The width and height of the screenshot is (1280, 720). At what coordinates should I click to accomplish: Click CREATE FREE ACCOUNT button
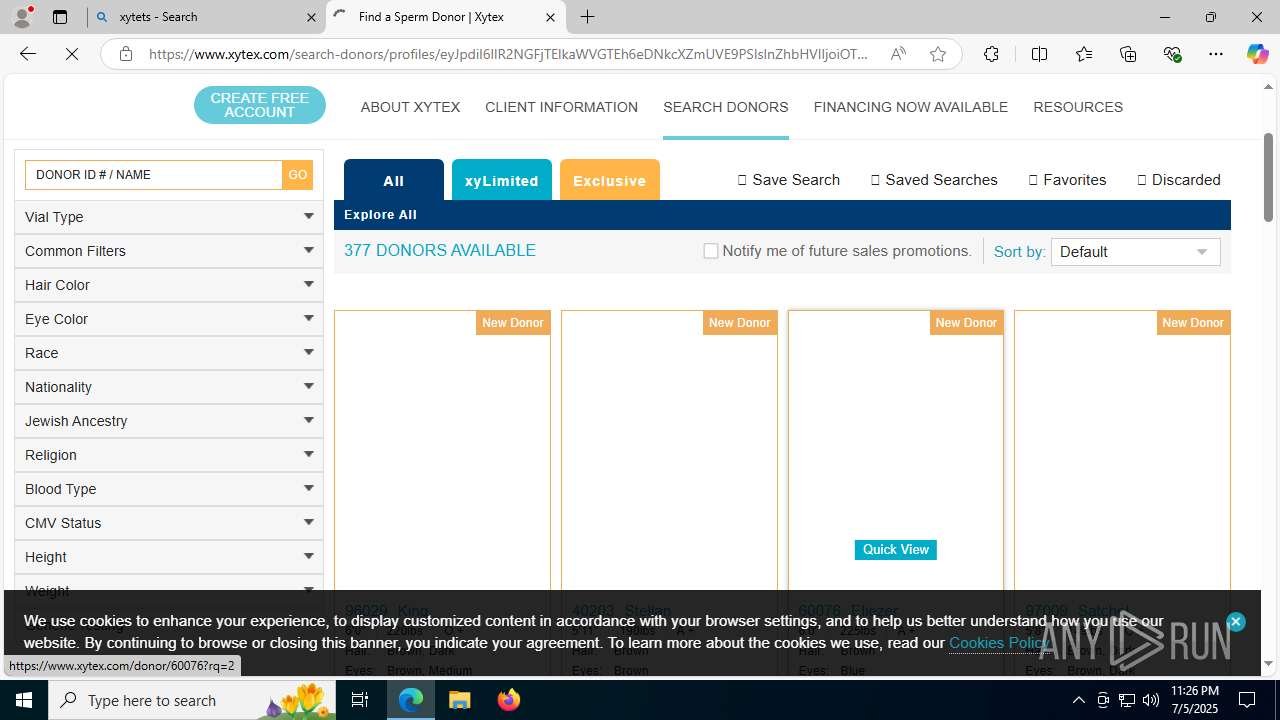260,105
